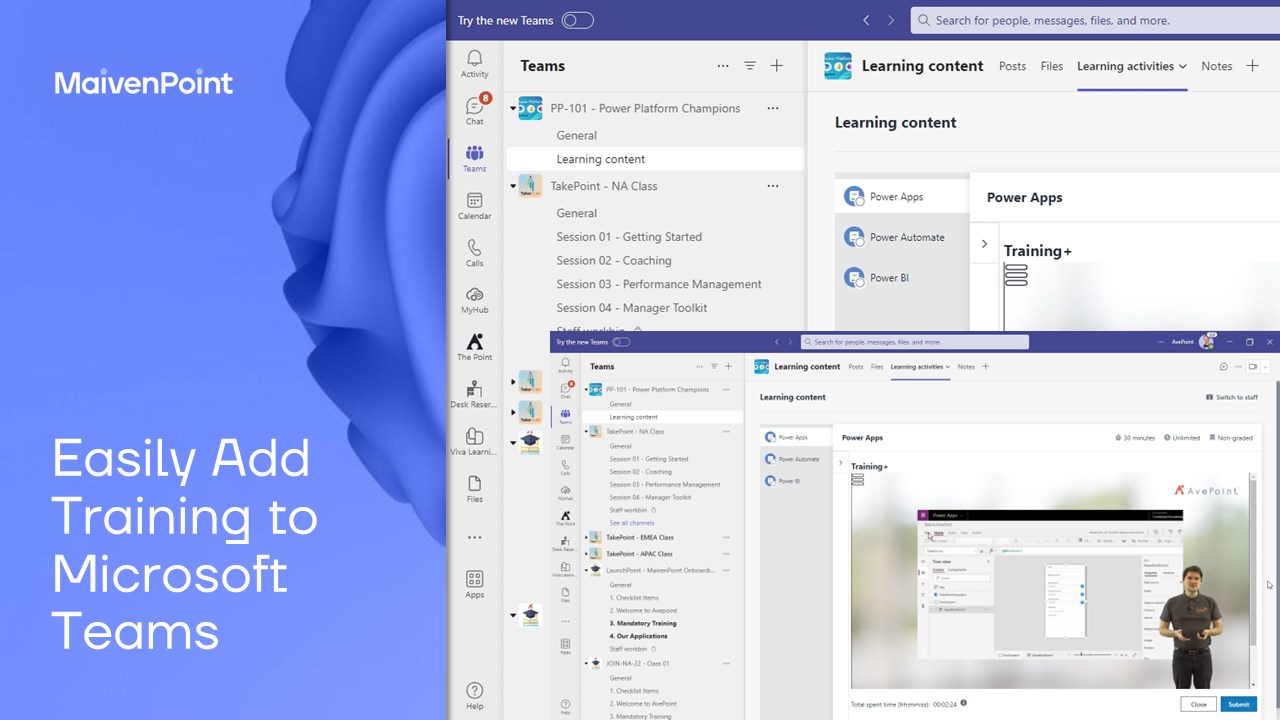Collapse PP-101 team arrow in large window
The width and height of the screenshot is (1280, 720).
point(513,108)
